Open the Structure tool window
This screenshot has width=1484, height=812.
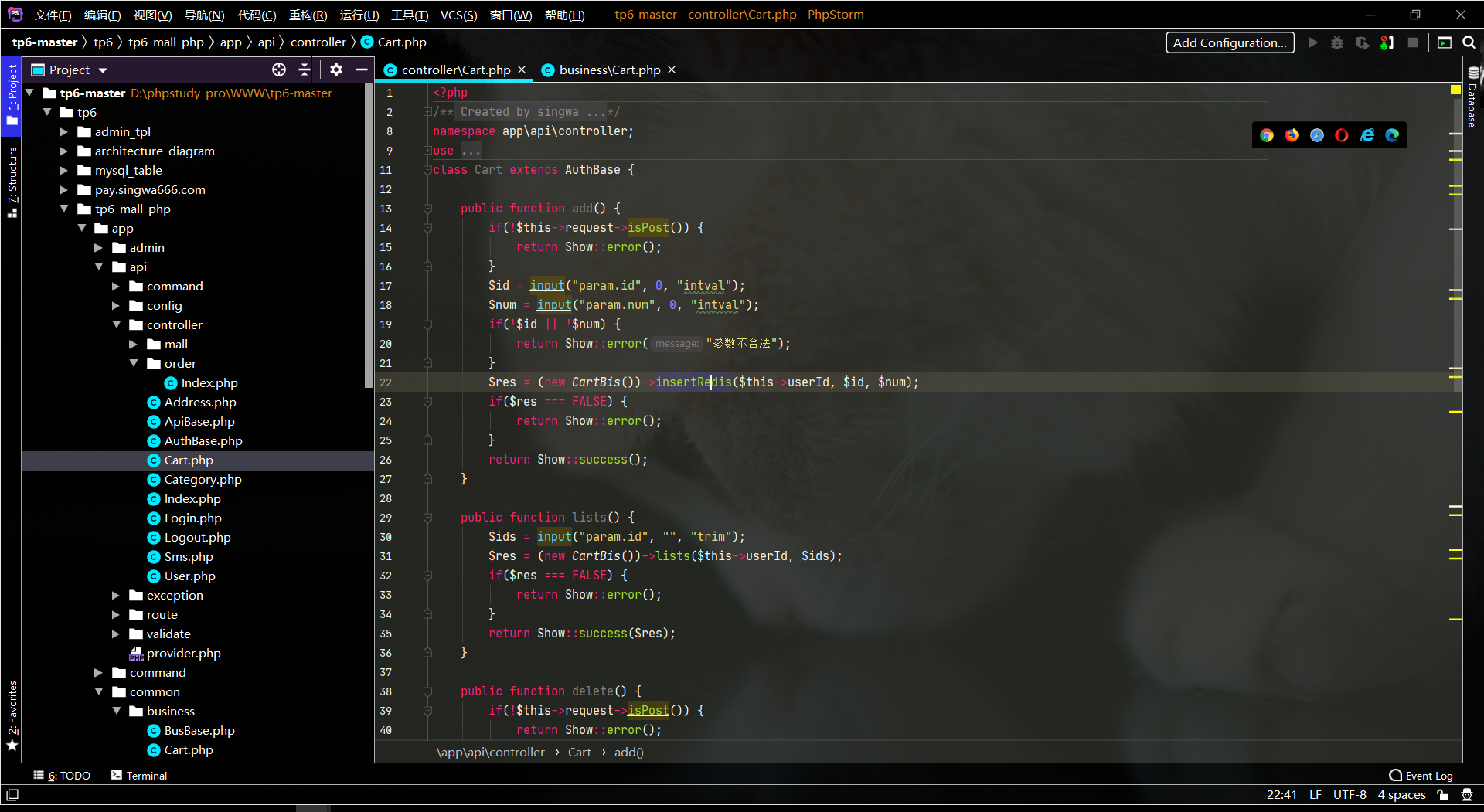pos(12,182)
